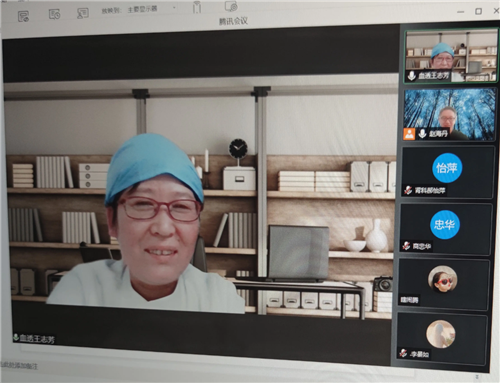Click microphone icon beside orange host badge
Screen dimensions: 500x383
[x=422, y=134]
